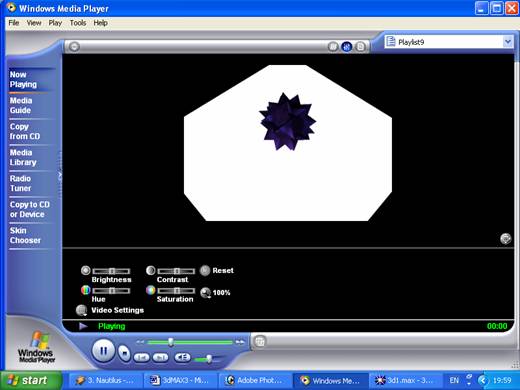Stop playback with the Stop button
520x390 pixels.
(x=124, y=352)
